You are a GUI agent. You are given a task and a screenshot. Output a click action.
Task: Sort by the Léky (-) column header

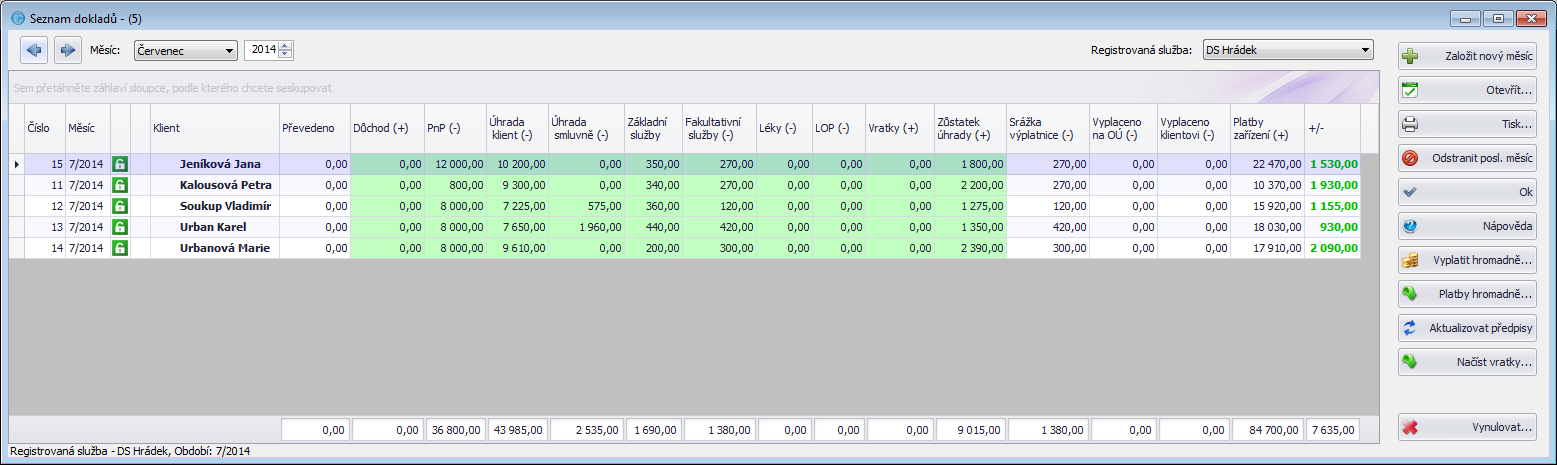(x=784, y=128)
